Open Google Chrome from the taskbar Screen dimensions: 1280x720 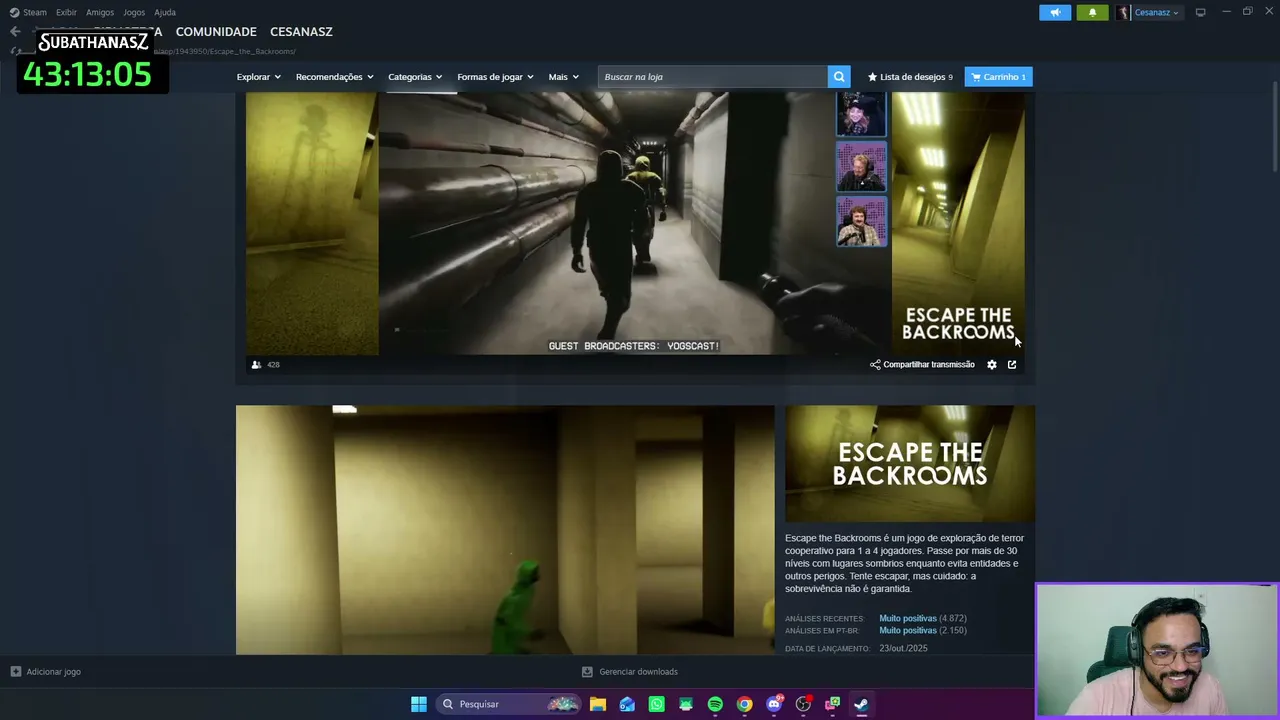(x=745, y=704)
